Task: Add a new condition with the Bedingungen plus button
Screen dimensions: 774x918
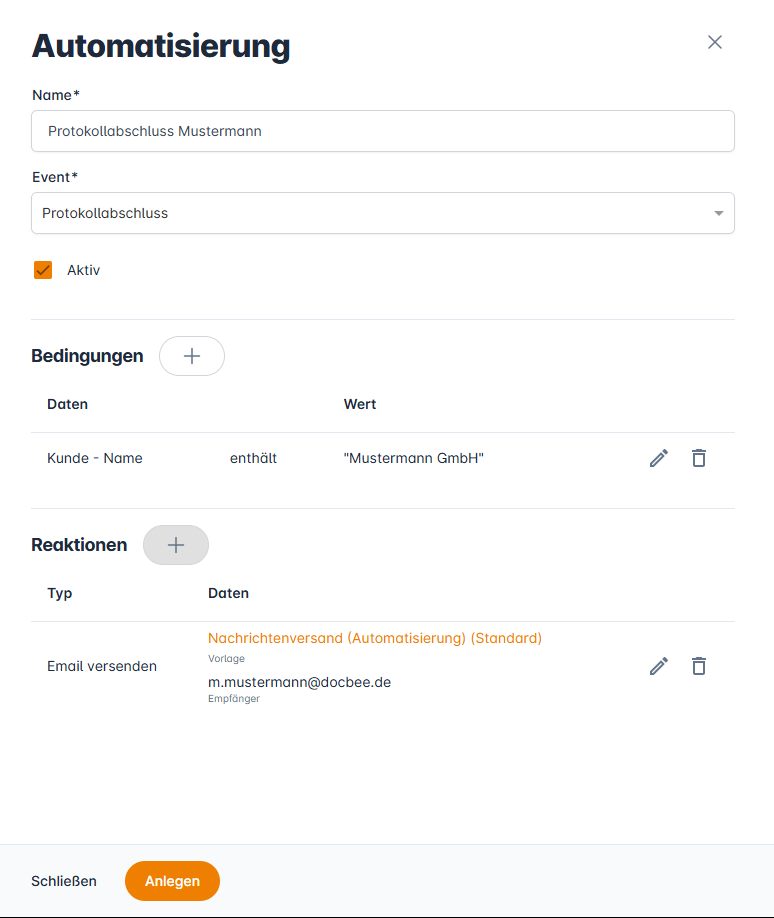Action: click(x=192, y=356)
